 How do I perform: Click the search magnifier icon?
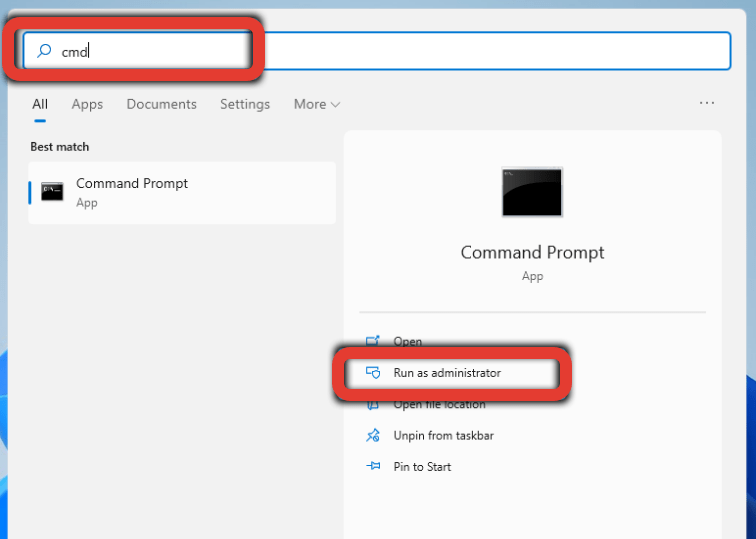(44, 51)
